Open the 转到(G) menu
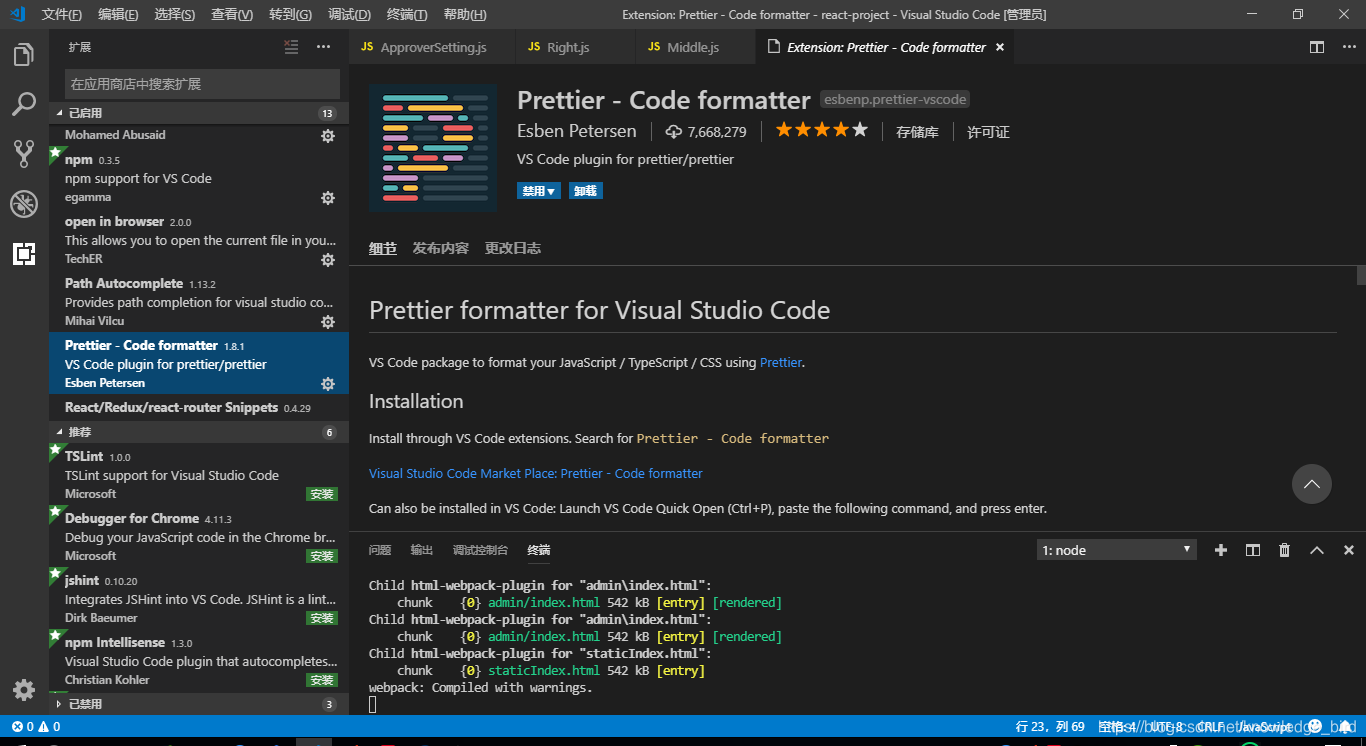1366x746 pixels. click(x=290, y=14)
